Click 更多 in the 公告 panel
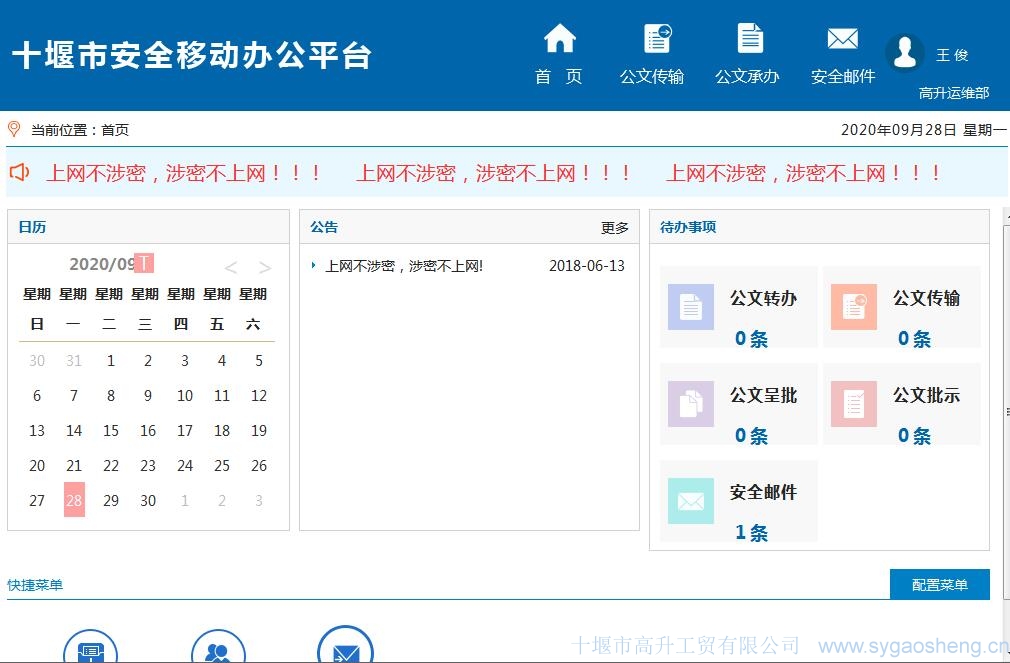Viewport: 1010px width, 663px height. pos(615,228)
